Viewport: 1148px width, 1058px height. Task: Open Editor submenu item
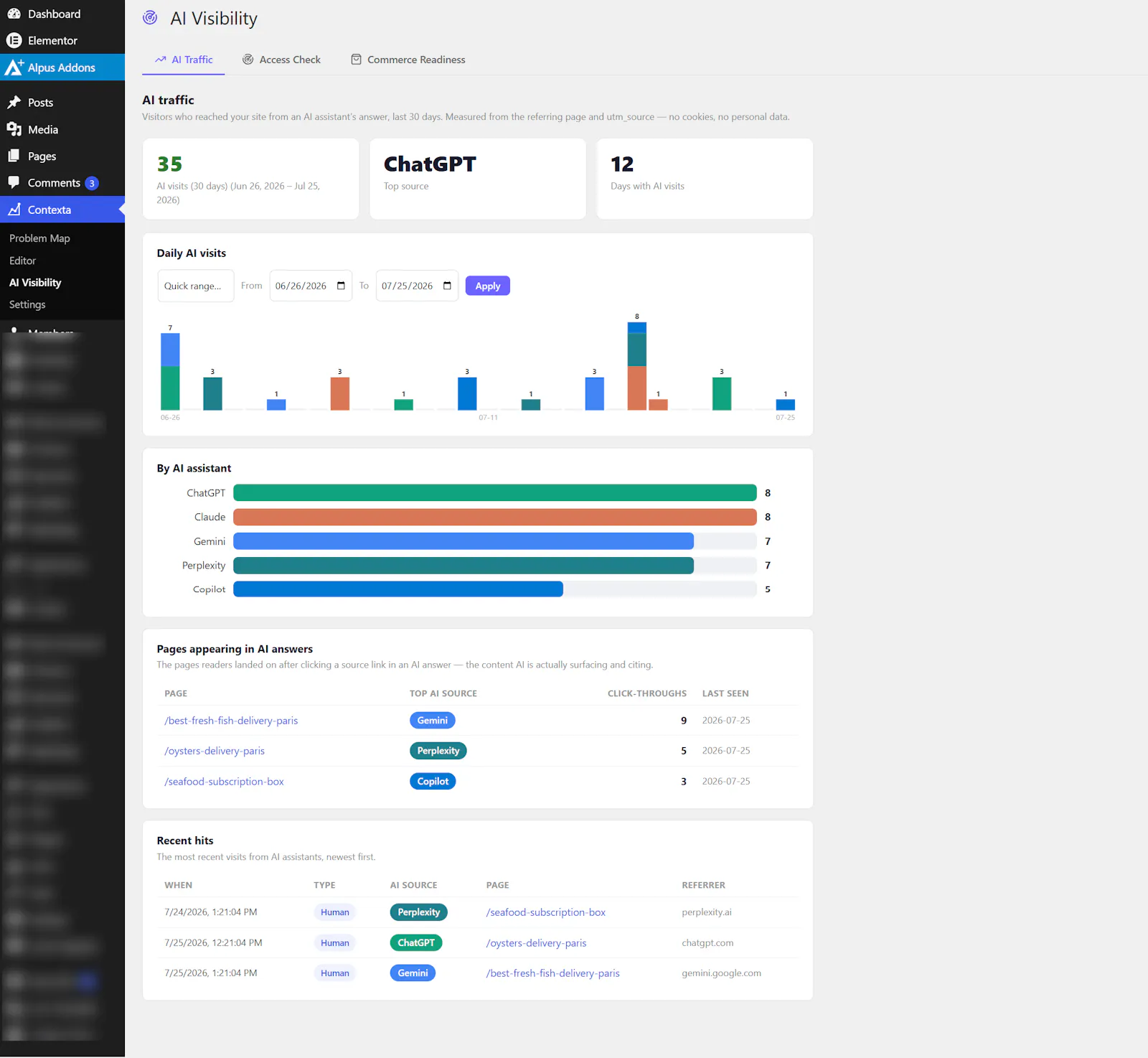[x=22, y=261]
